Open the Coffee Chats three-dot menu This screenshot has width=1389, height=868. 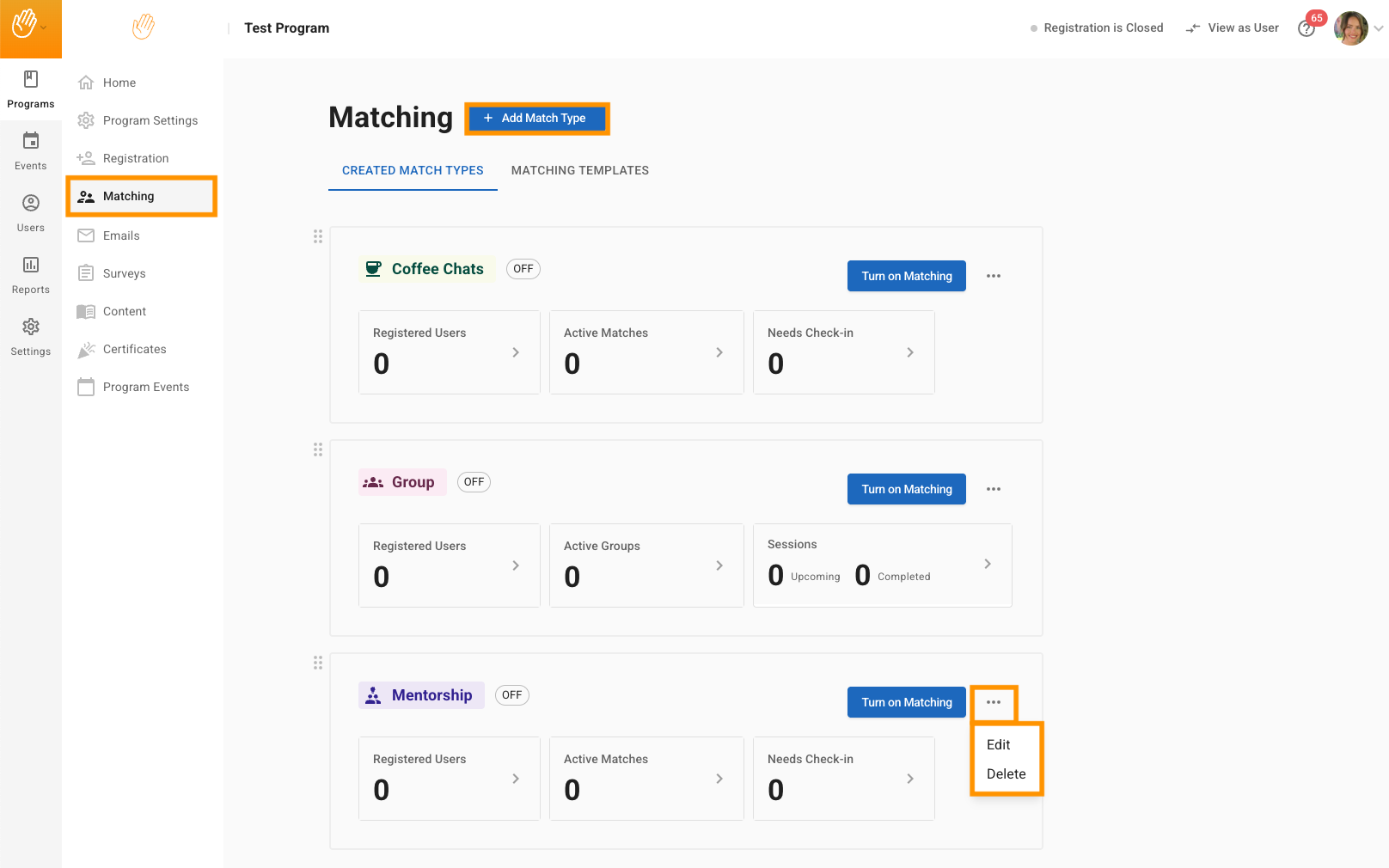(994, 276)
